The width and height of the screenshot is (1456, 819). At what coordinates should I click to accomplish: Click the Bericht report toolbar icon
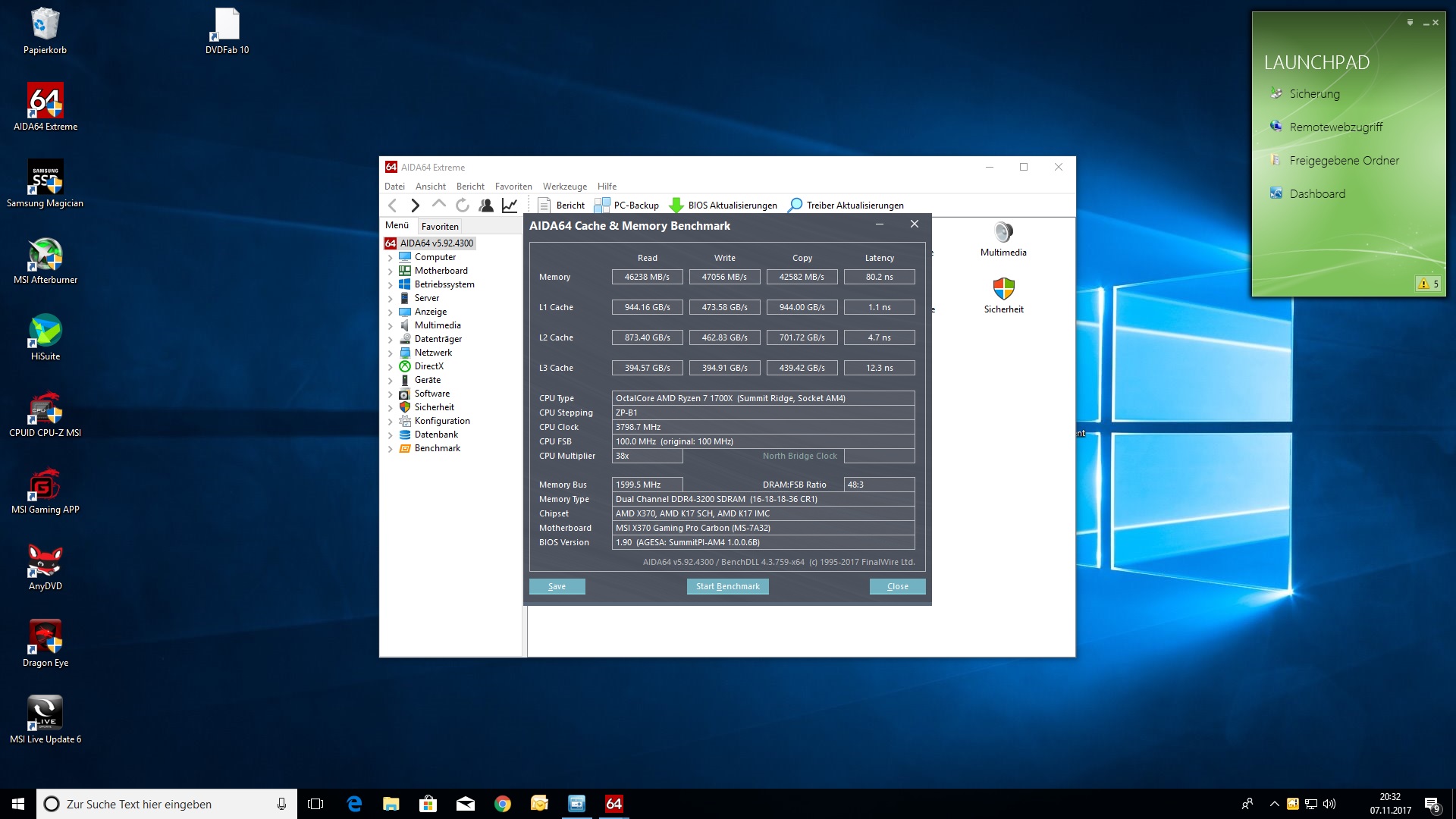[544, 205]
